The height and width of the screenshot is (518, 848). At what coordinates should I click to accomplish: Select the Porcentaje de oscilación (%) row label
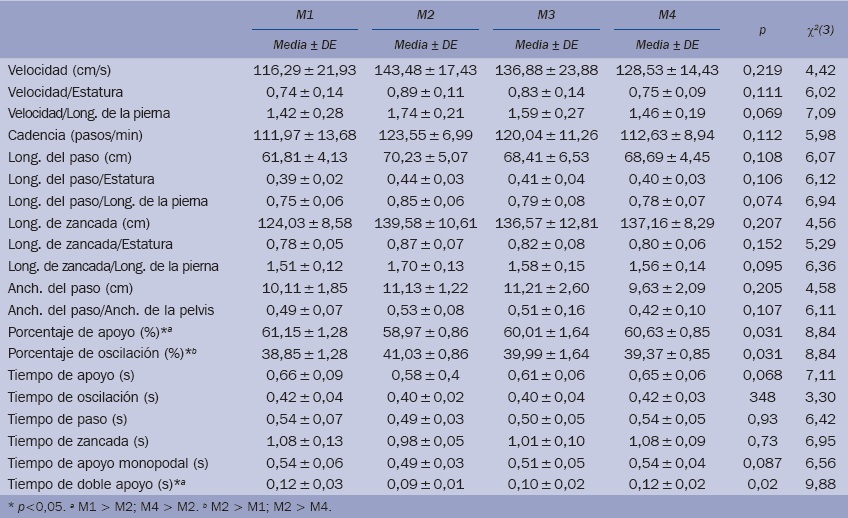point(86,354)
